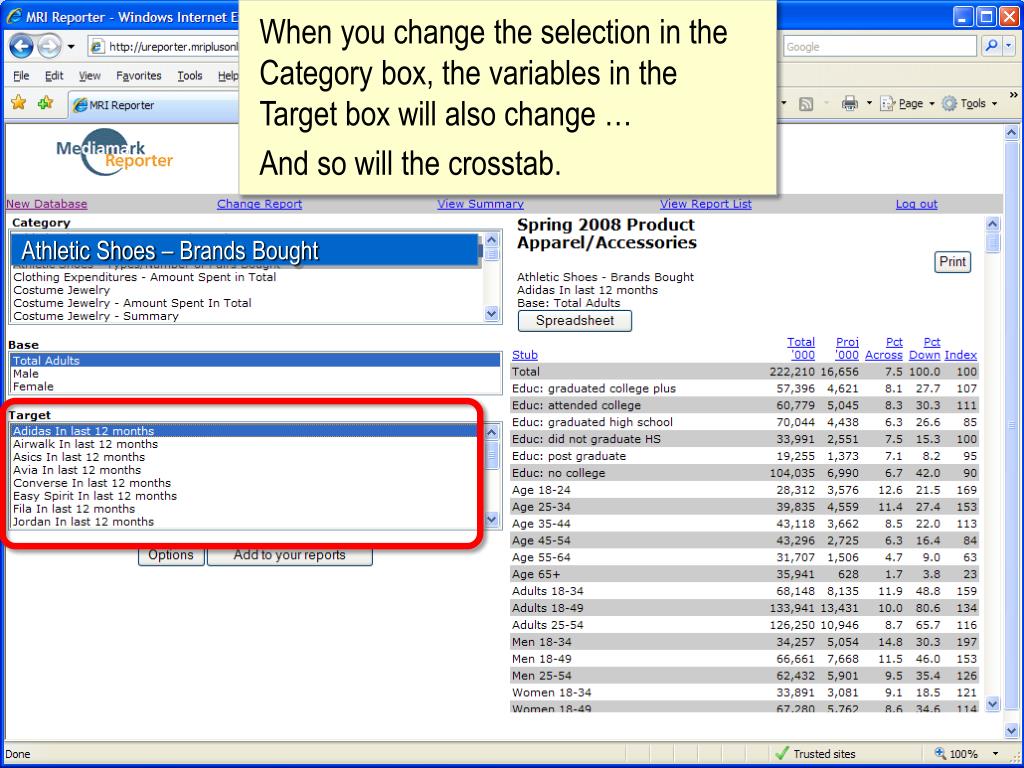Select Total Adults in the Base list
1024x768 pixels.
tap(255, 360)
